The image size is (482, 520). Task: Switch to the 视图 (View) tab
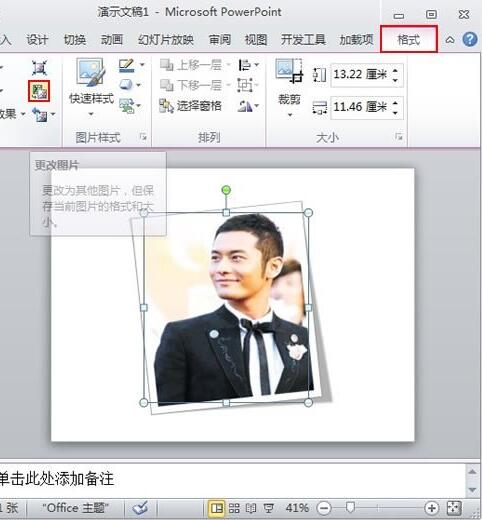click(x=256, y=40)
